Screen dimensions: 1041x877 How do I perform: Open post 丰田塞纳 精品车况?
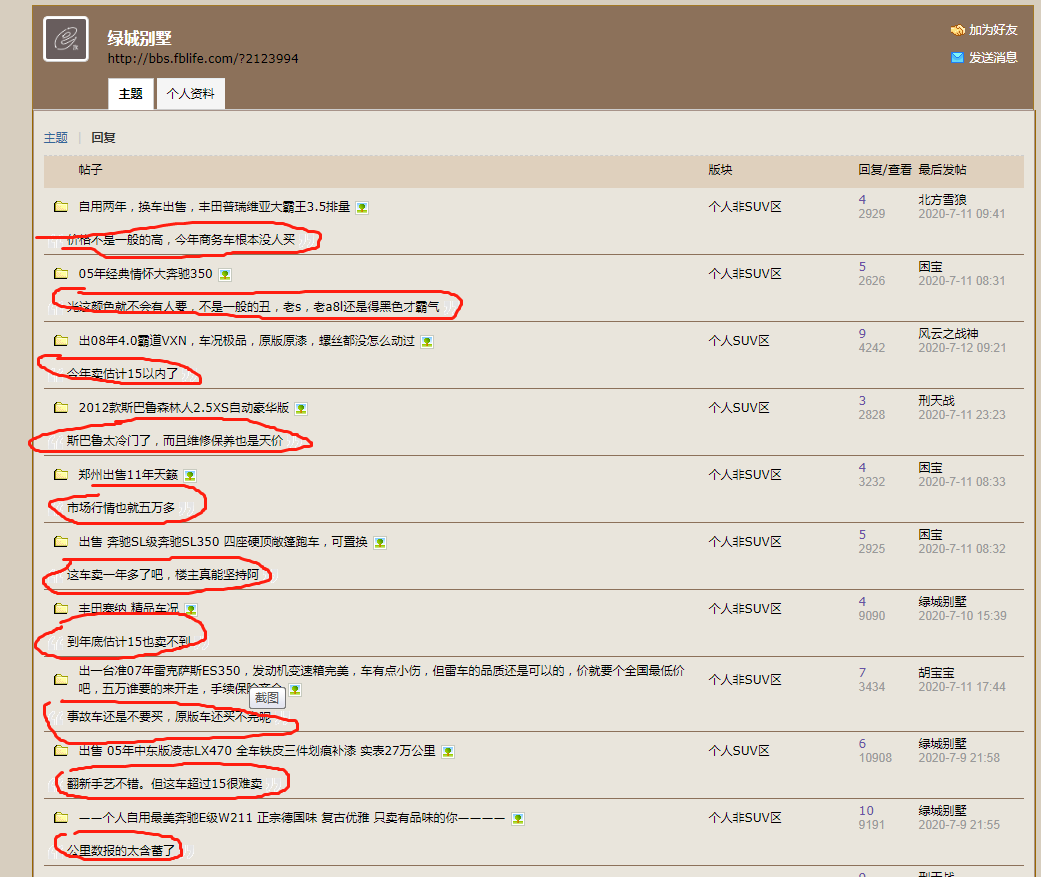point(129,609)
